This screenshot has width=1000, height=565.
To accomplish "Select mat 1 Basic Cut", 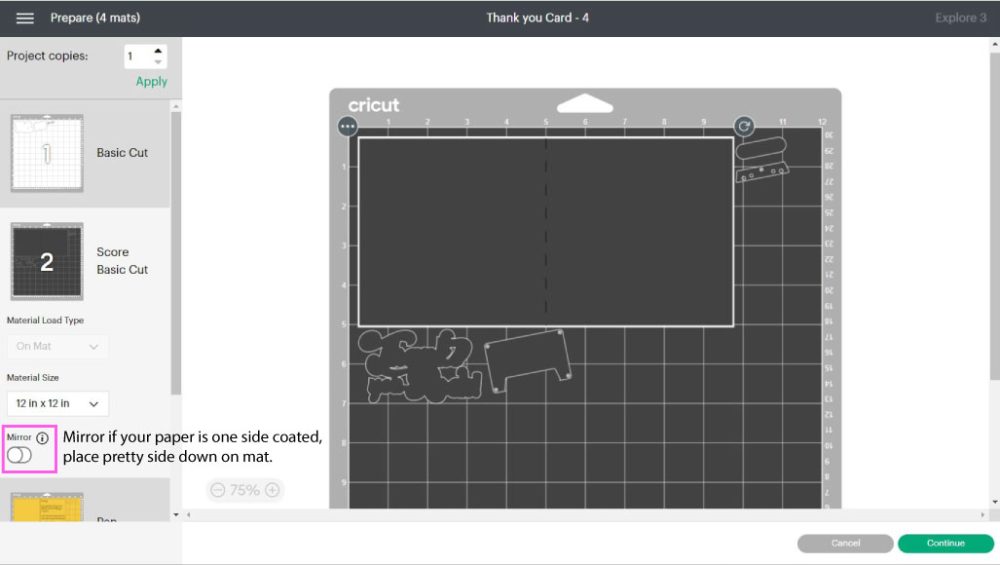I will pos(47,153).
